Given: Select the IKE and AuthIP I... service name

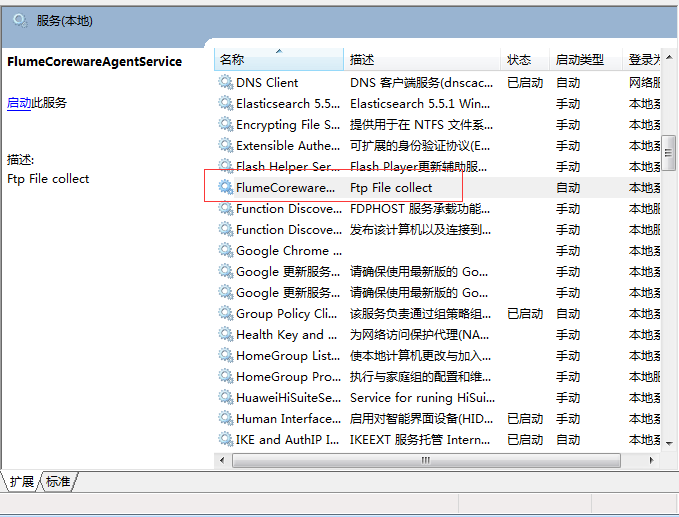Looking at the screenshot, I should coord(288,439).
